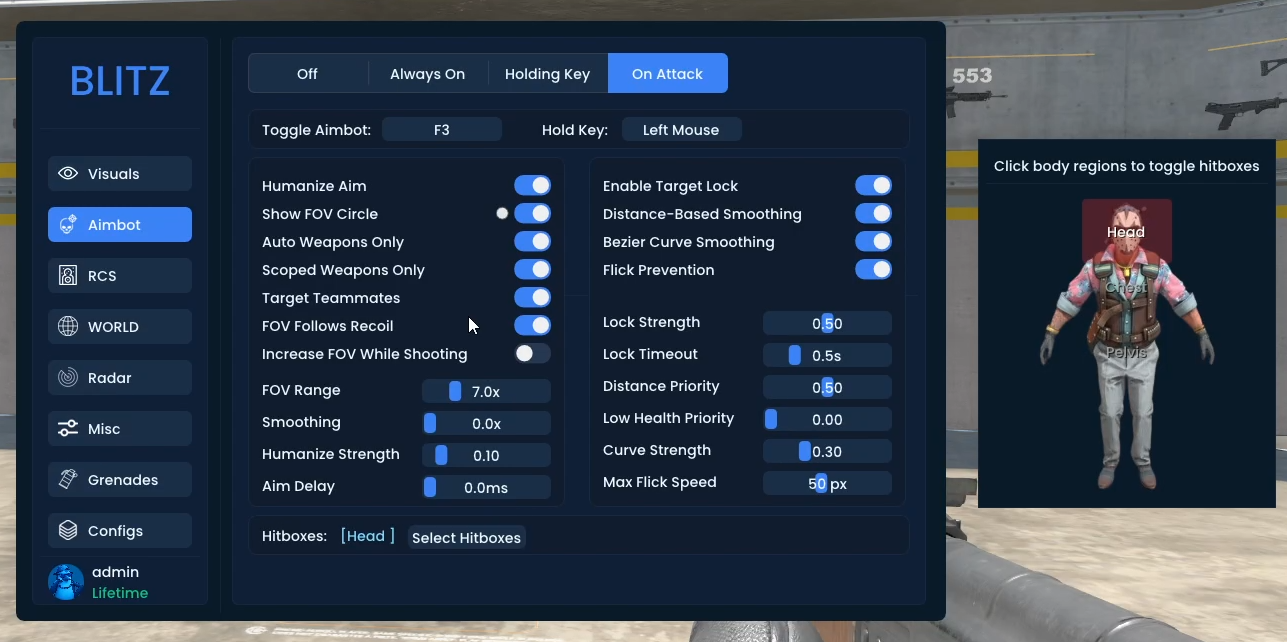Click the Configs stack icon
1287x642 pixels.
(67, 530)
